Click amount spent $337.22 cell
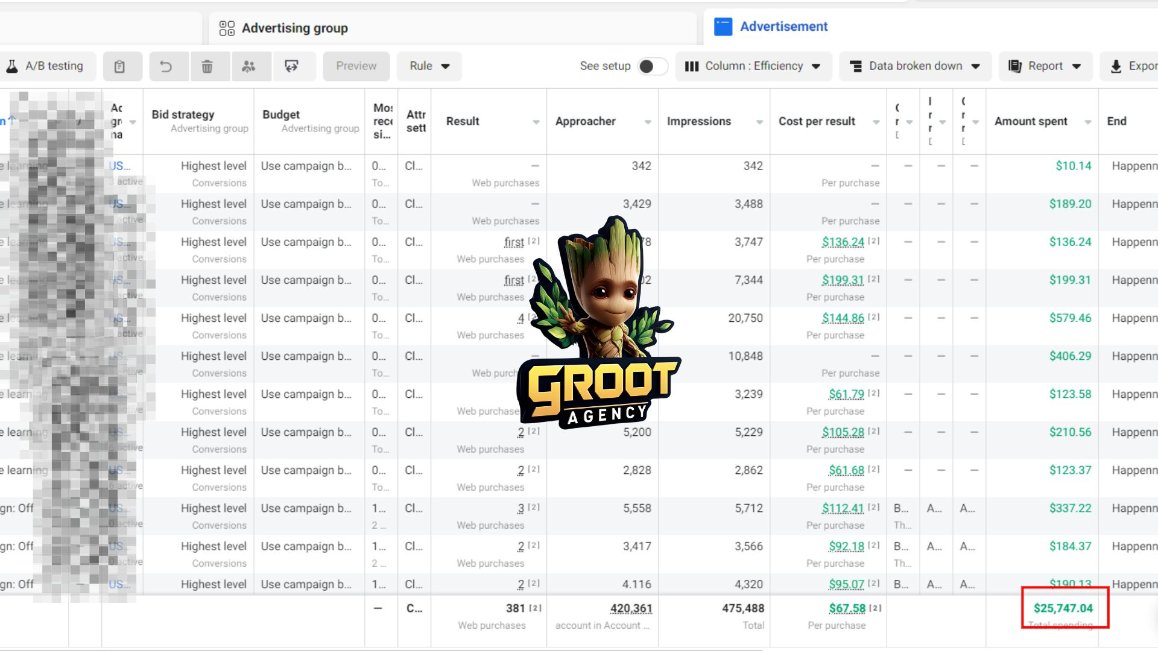1158x651 pixels. tap(1070, 508)
